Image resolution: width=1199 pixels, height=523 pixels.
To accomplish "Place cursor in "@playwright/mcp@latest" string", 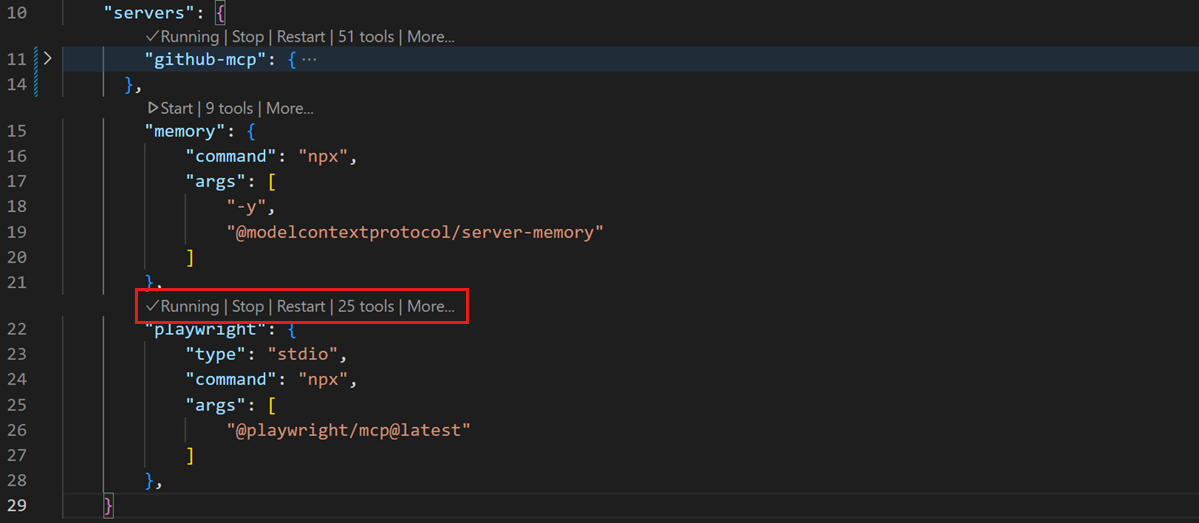I will (x=348, y=430).
